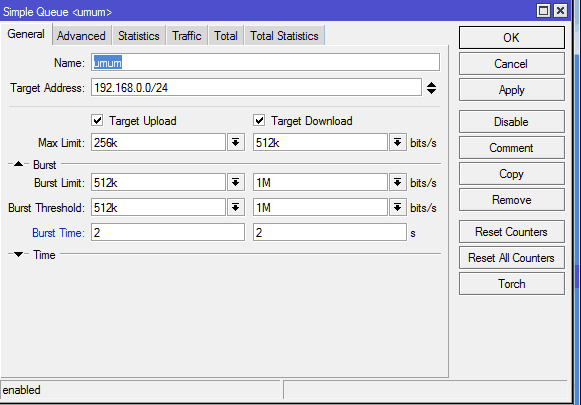Collapse the Burst section triangle
This screenshot has height=405, width=581.
click(x=19, y=164)
